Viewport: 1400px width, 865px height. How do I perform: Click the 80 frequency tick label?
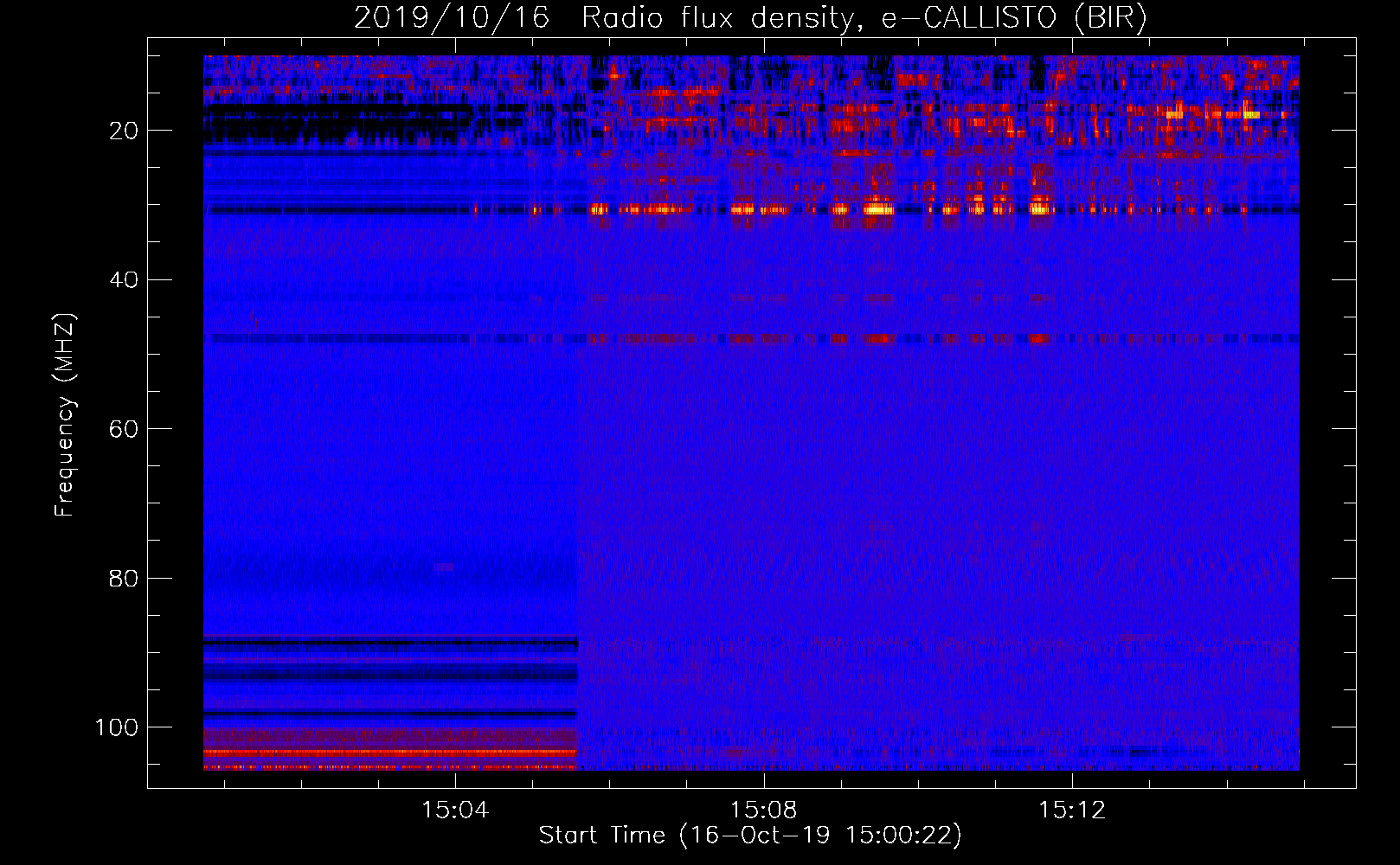coord(124,578)
